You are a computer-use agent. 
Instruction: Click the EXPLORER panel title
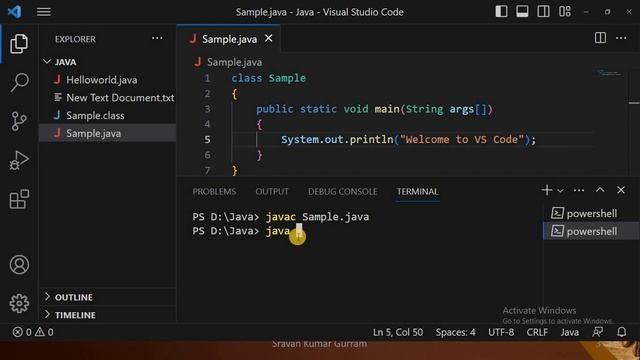click(x=75, y=39)
